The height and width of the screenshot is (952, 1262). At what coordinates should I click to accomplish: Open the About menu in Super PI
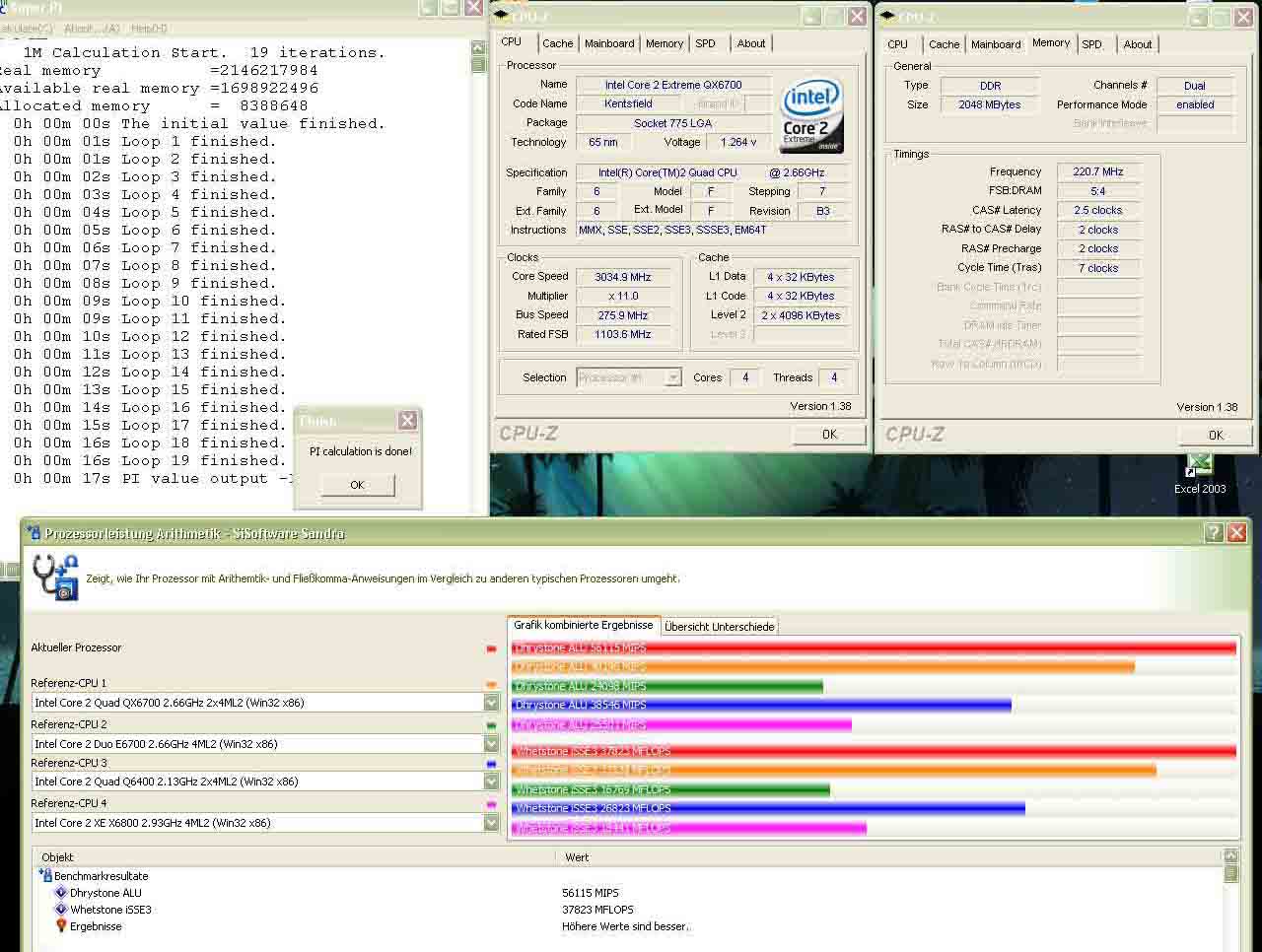pos(92,29)
